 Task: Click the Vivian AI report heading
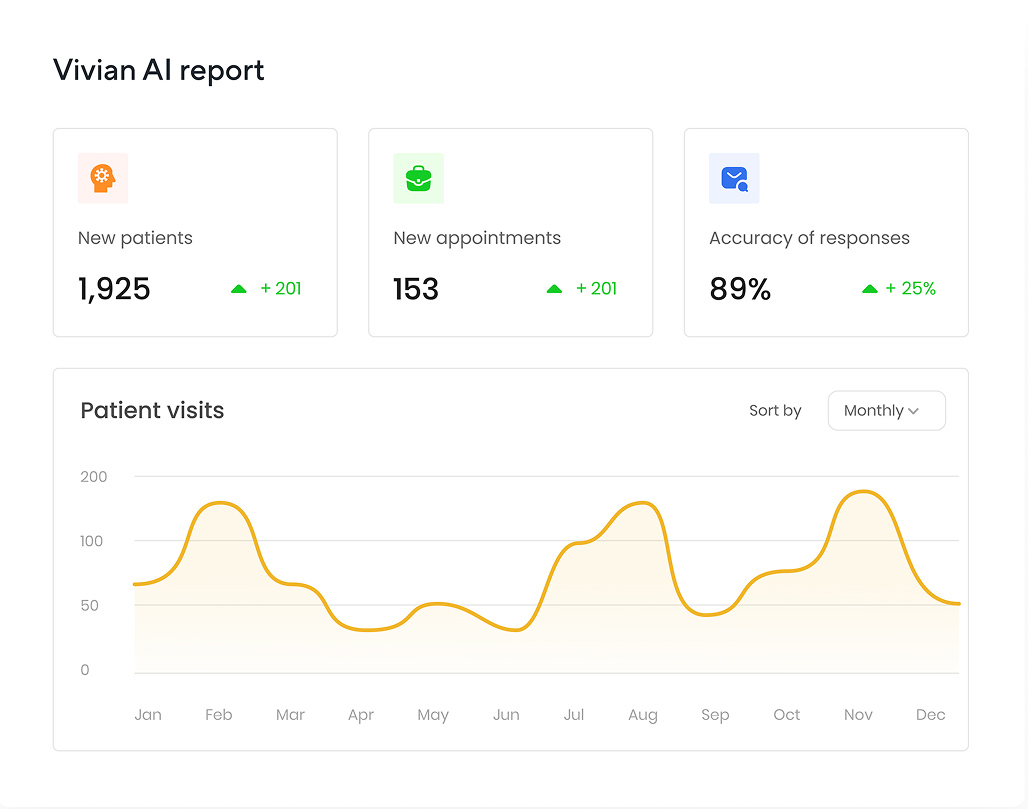[158, 70]
